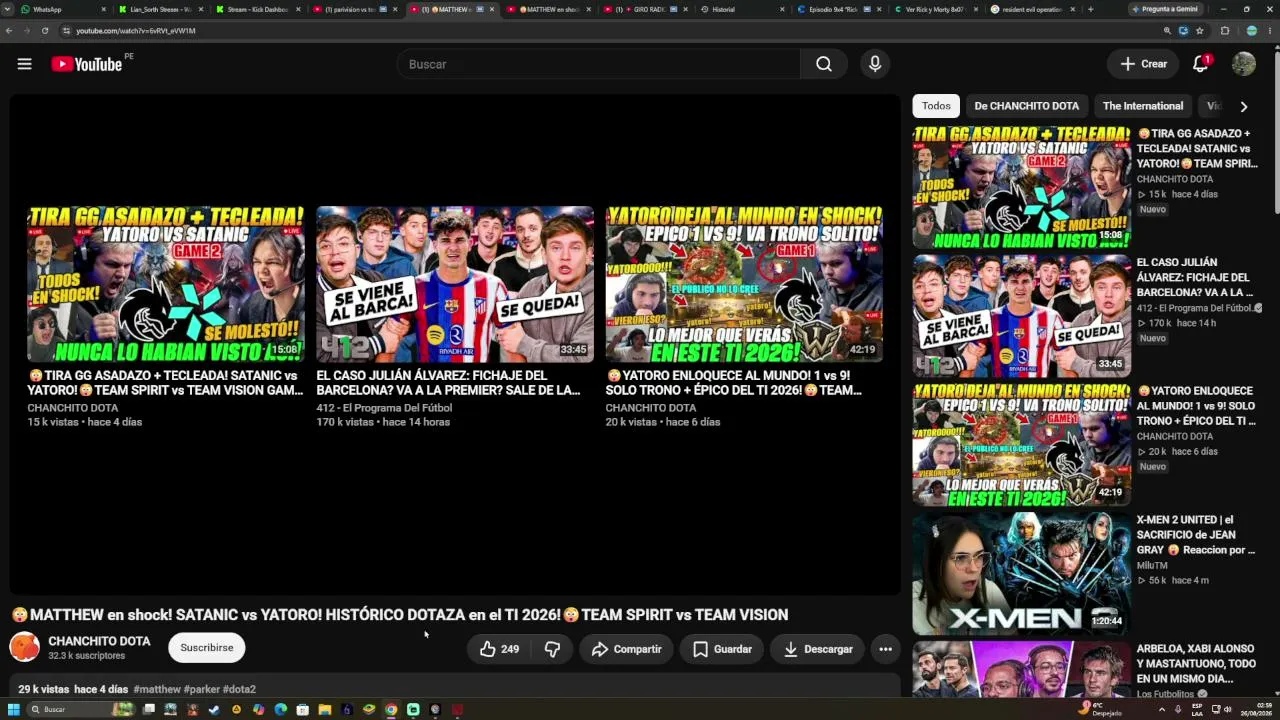Open the endscreen TIRA GG ASADAZO thumbnail
This screenshot has width=1280, height=720.
click(x=166, y=284)
